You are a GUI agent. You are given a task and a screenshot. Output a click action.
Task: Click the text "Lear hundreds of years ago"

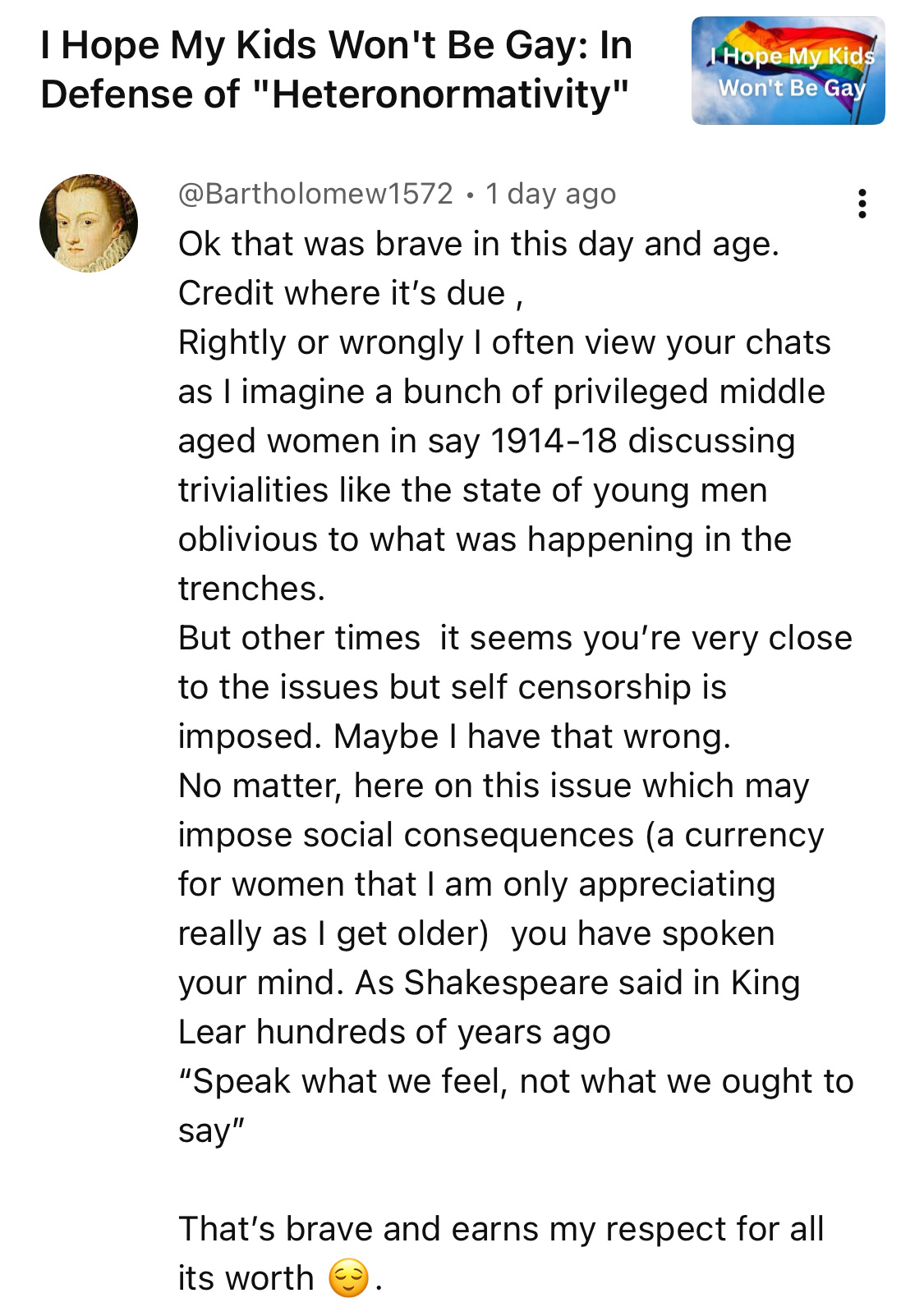point(394,1032)
